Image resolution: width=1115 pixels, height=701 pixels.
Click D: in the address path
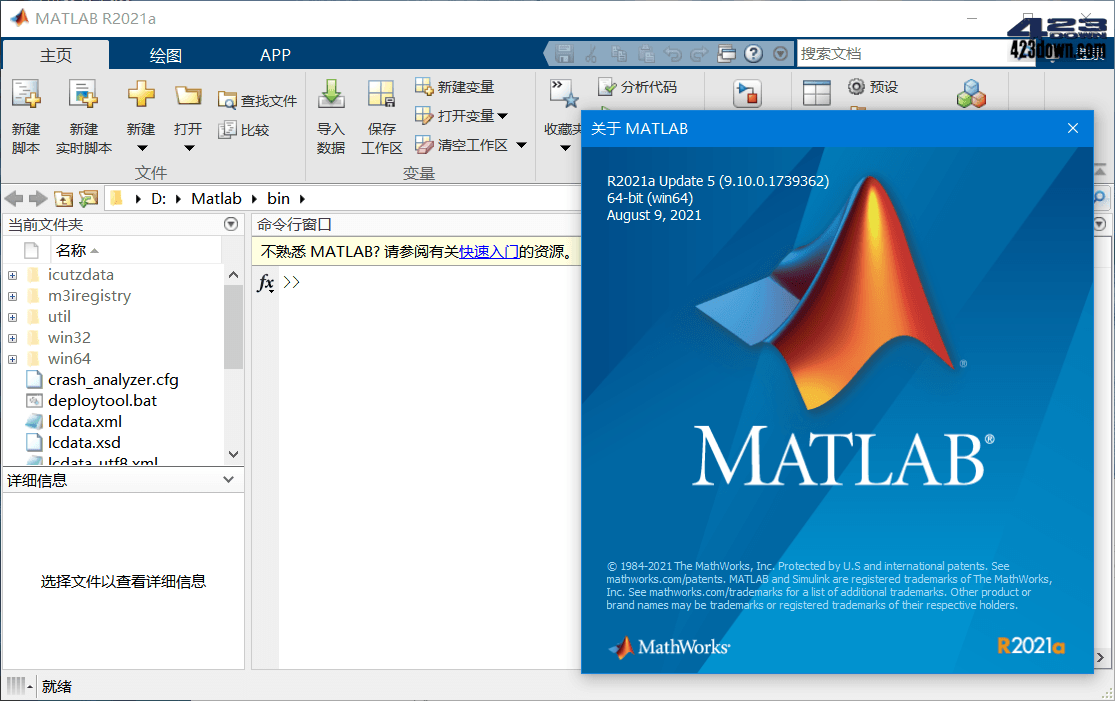point(159,198)
